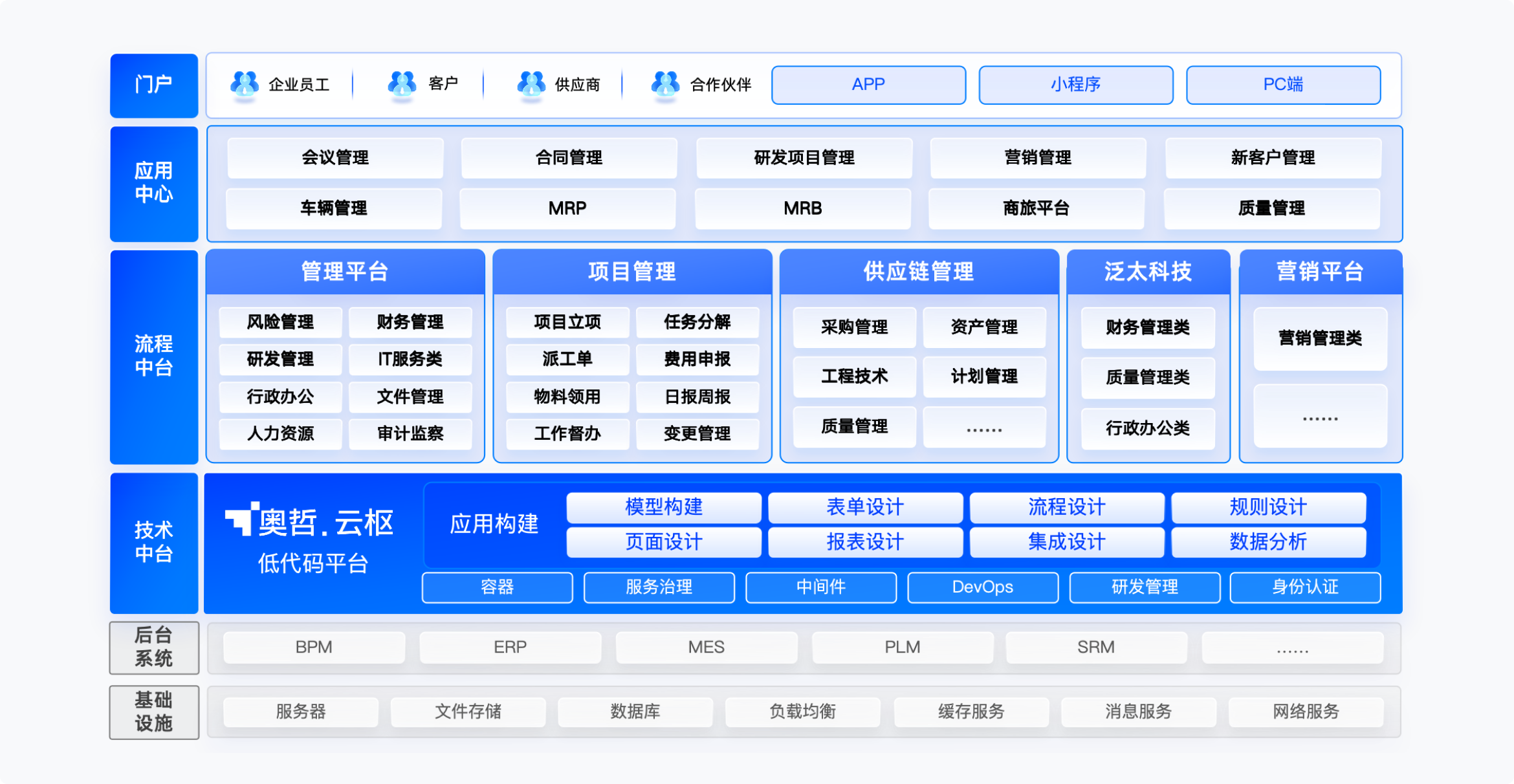
Task: Choose the IT服务类 item
Action: point(410,359)
